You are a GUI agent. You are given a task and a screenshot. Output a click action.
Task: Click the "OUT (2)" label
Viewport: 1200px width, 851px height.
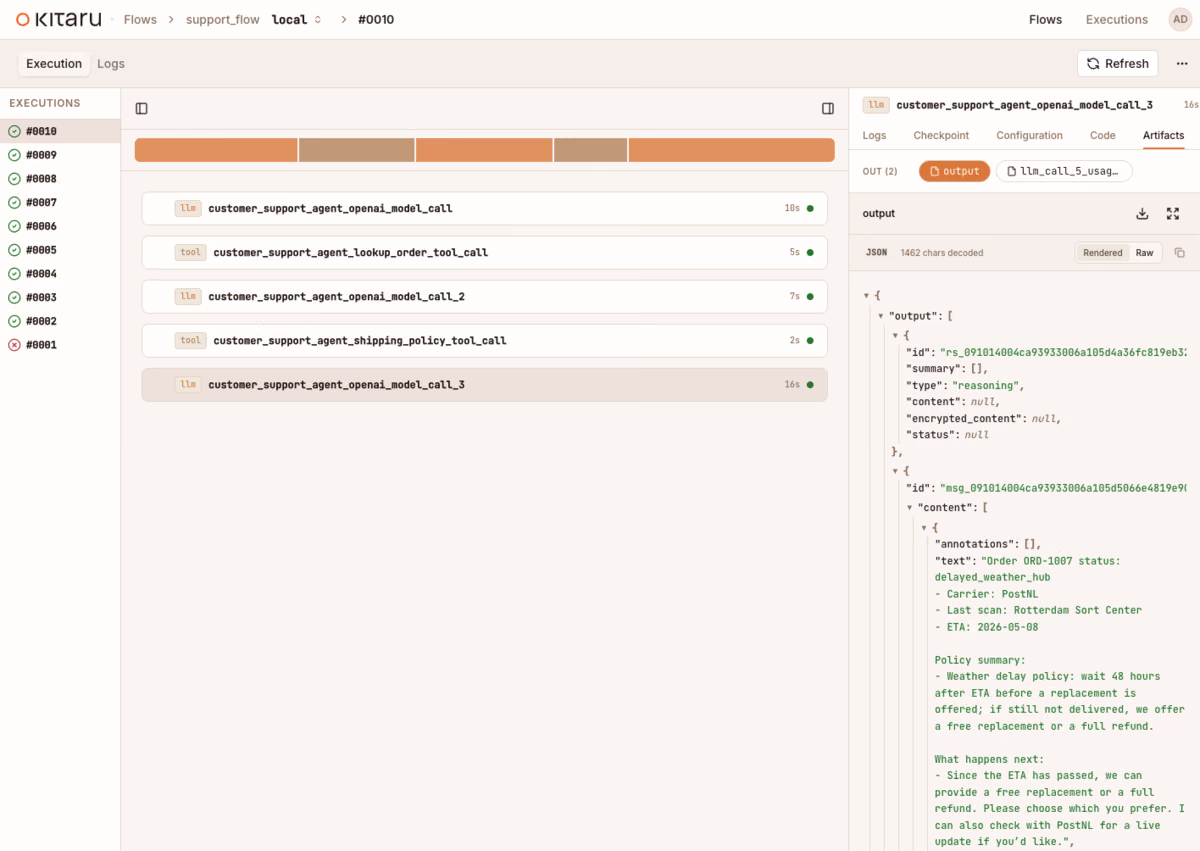click(x=880, y=172)
